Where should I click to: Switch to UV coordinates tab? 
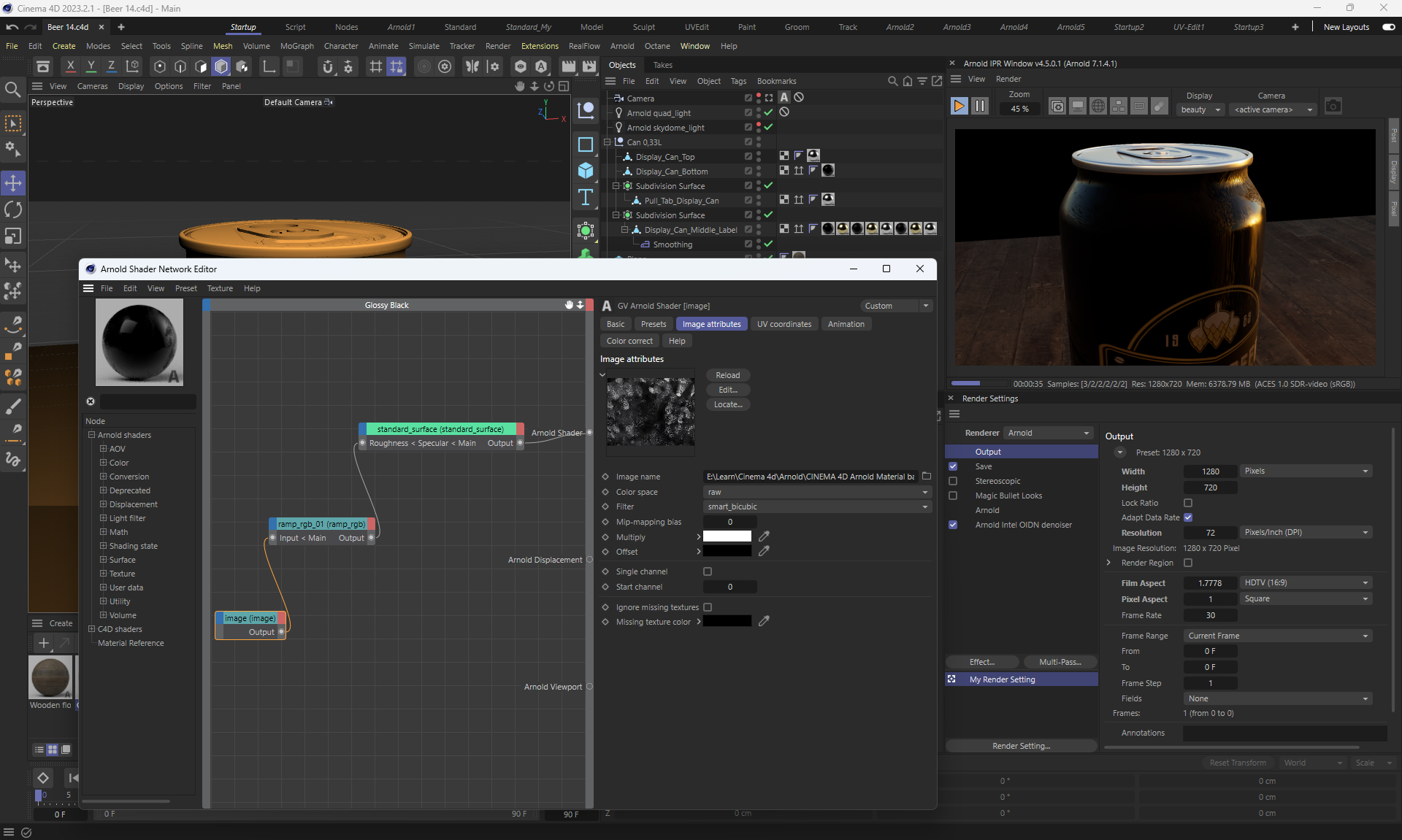tap(784, 324)
